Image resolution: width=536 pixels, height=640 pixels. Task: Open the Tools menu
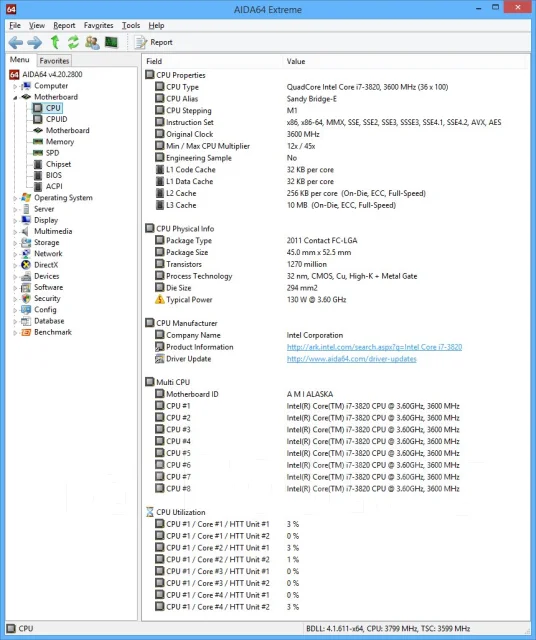click(x=131, y=25)
